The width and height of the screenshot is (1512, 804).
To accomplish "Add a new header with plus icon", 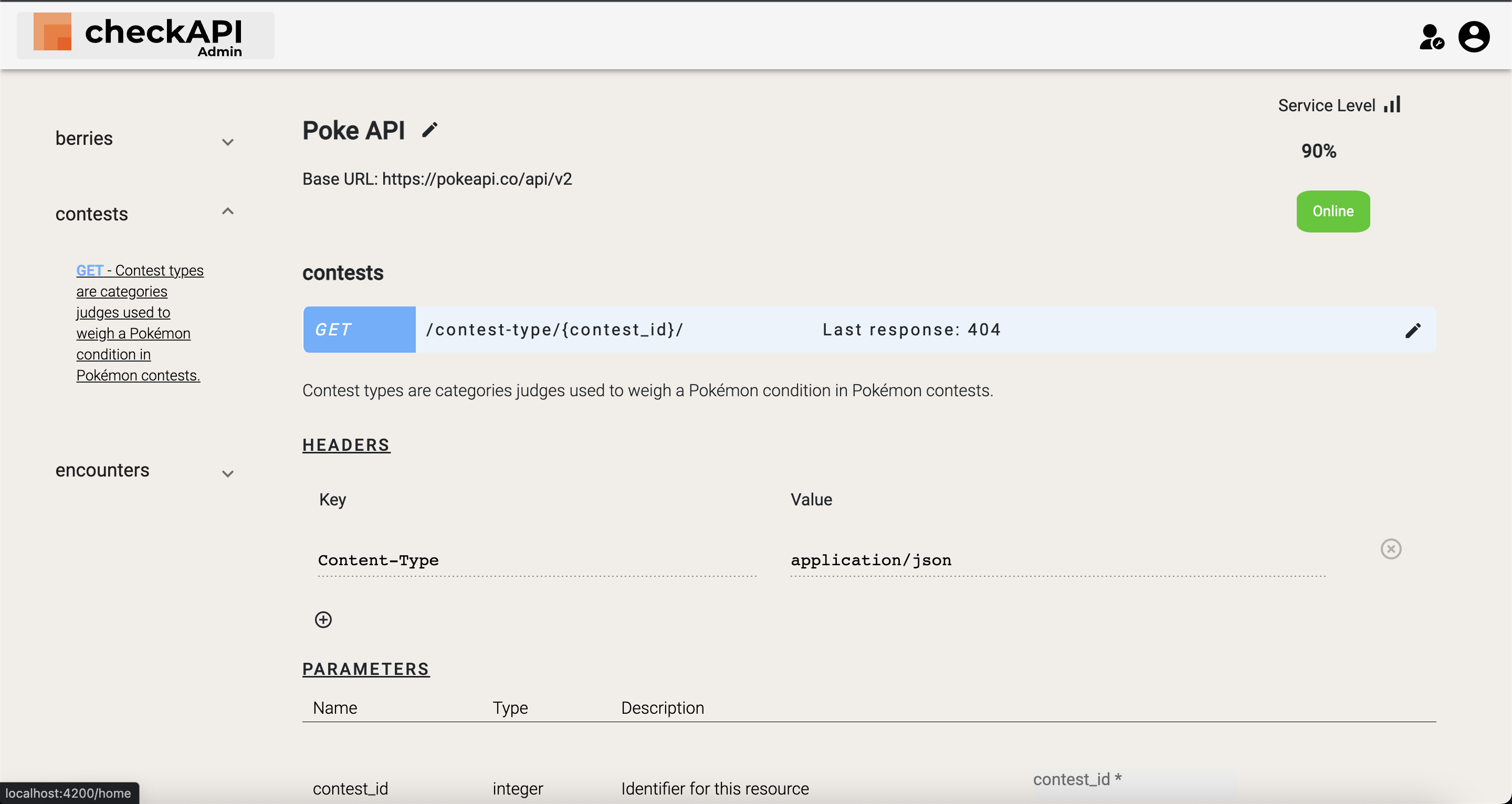I will tap(323, 620).
